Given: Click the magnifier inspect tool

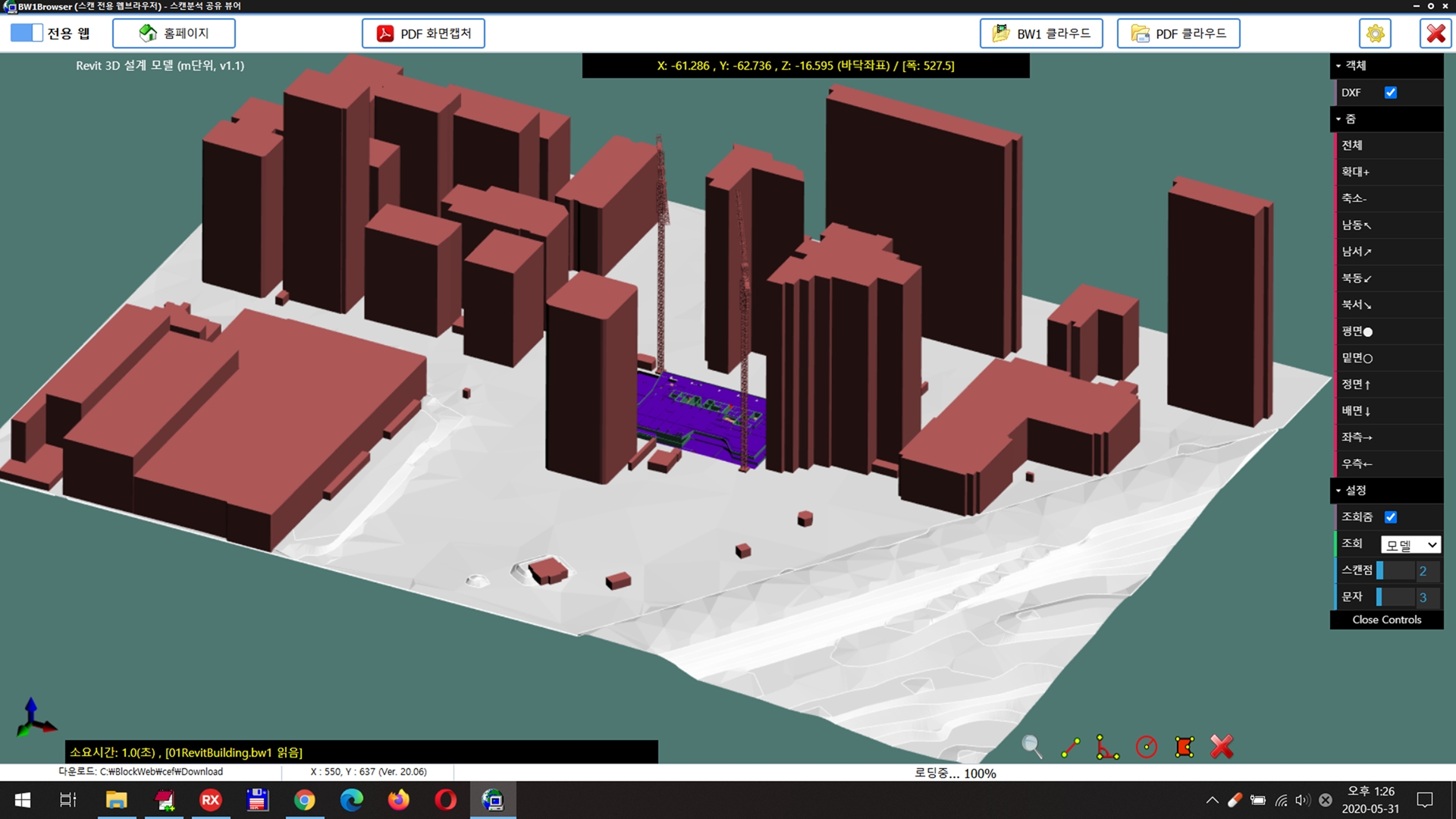Looking at the screenshot, I should (1032, 747).
